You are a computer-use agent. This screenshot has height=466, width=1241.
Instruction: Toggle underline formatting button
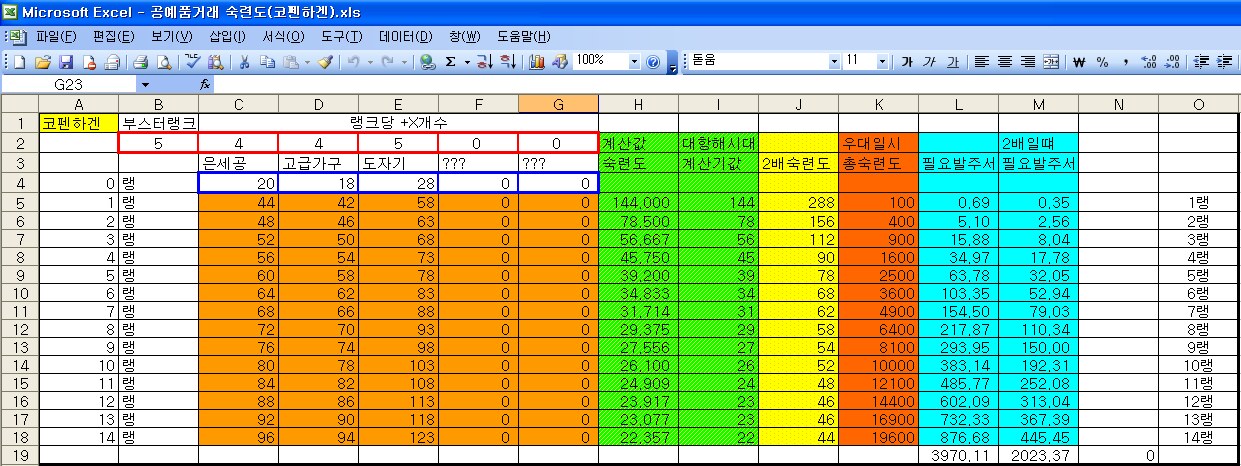tap(952, 62)
